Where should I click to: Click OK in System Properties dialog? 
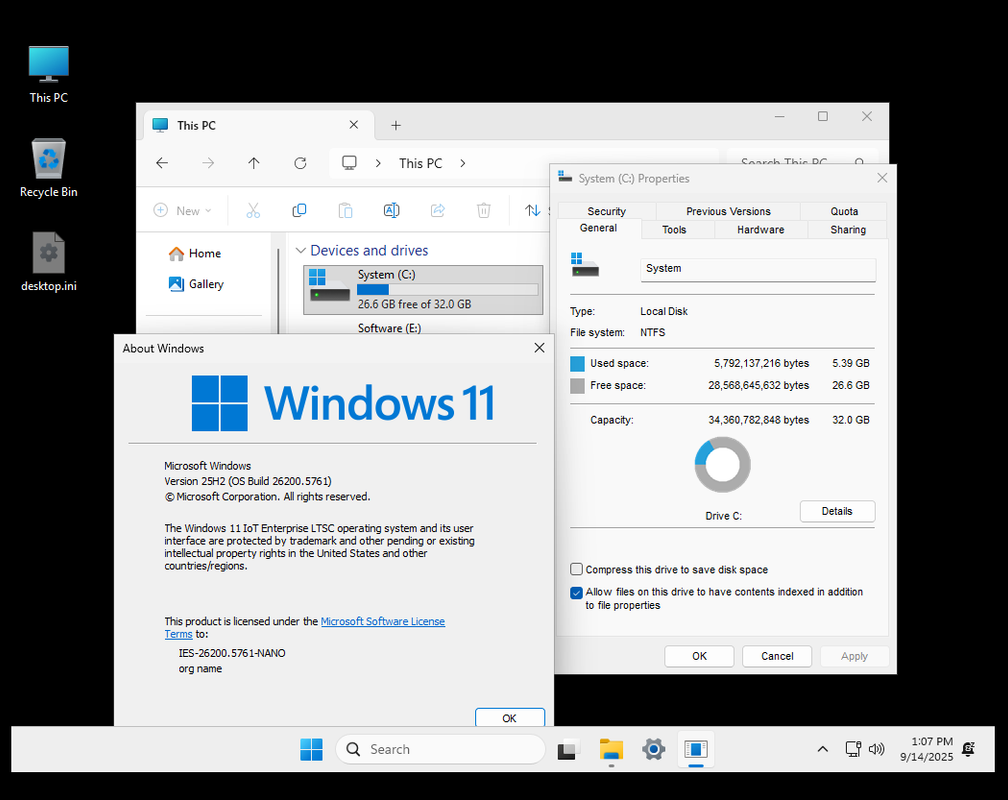coord(699,656)
